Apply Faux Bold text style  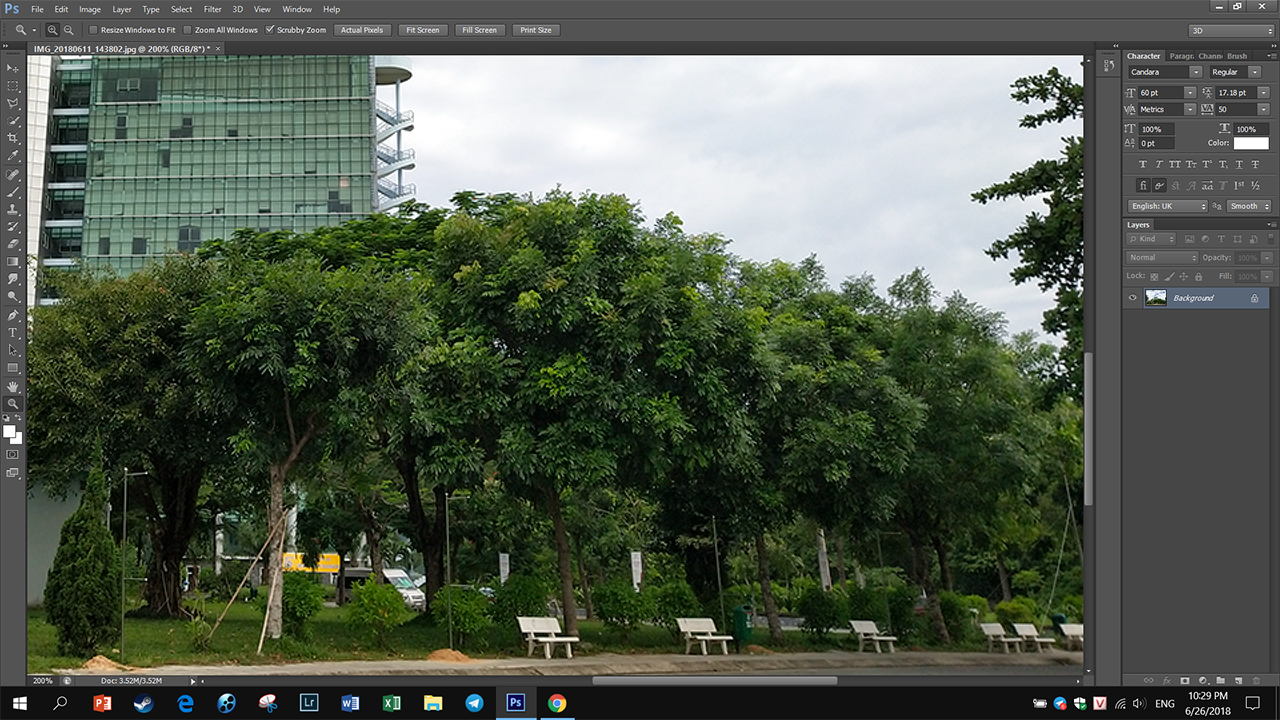pos(1143,164)
